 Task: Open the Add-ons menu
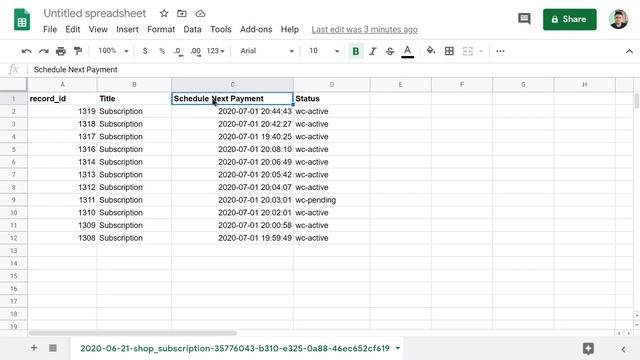pos(256,29)
